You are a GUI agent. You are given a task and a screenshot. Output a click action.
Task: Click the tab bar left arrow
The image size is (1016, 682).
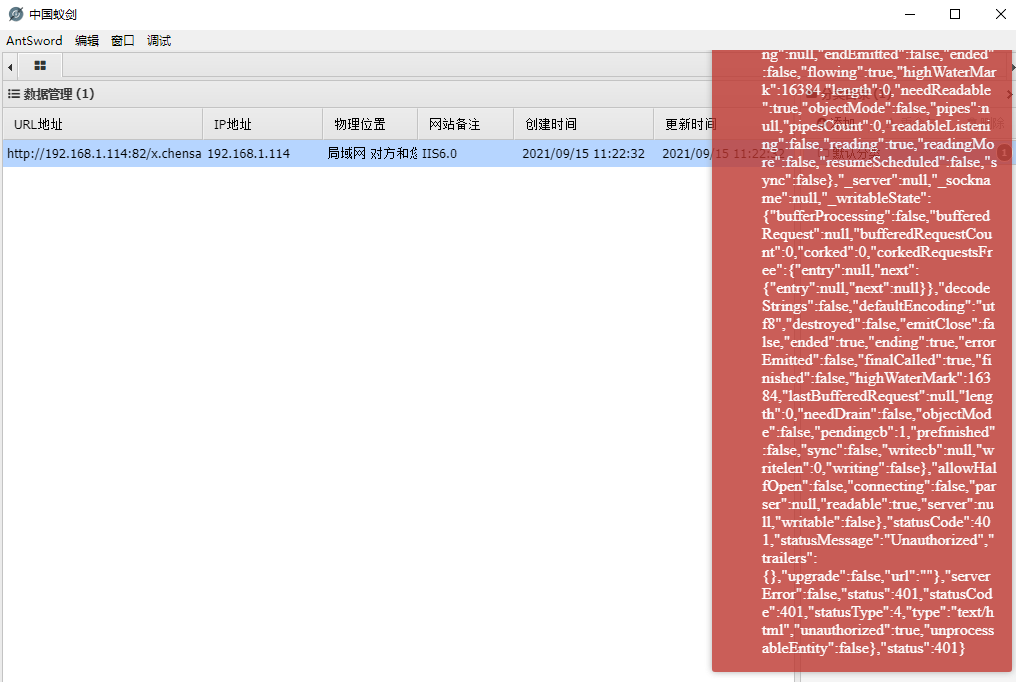[x=10, y=67]
